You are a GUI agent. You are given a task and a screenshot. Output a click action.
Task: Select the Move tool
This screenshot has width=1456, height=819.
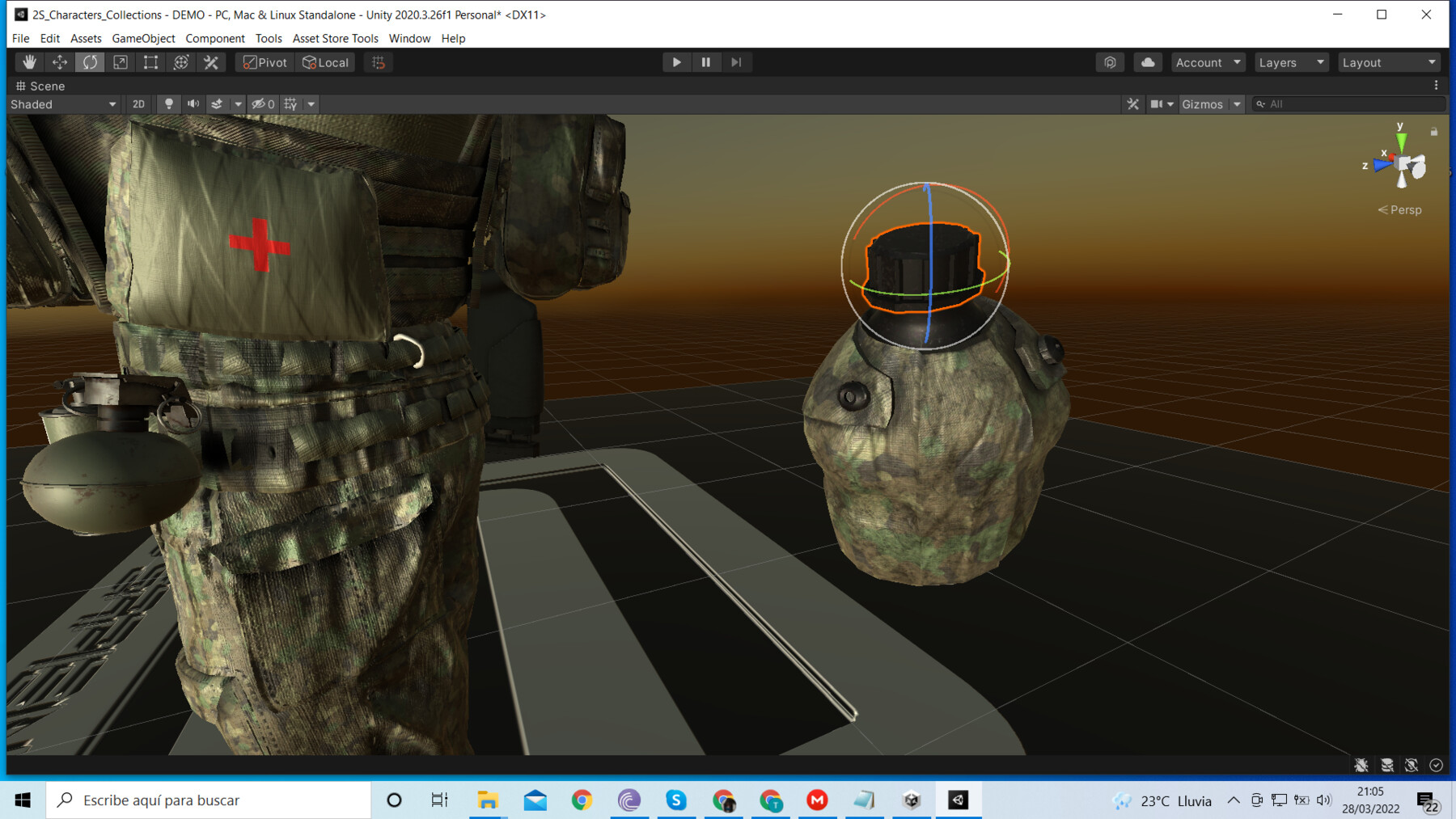[x=60, y=62]
